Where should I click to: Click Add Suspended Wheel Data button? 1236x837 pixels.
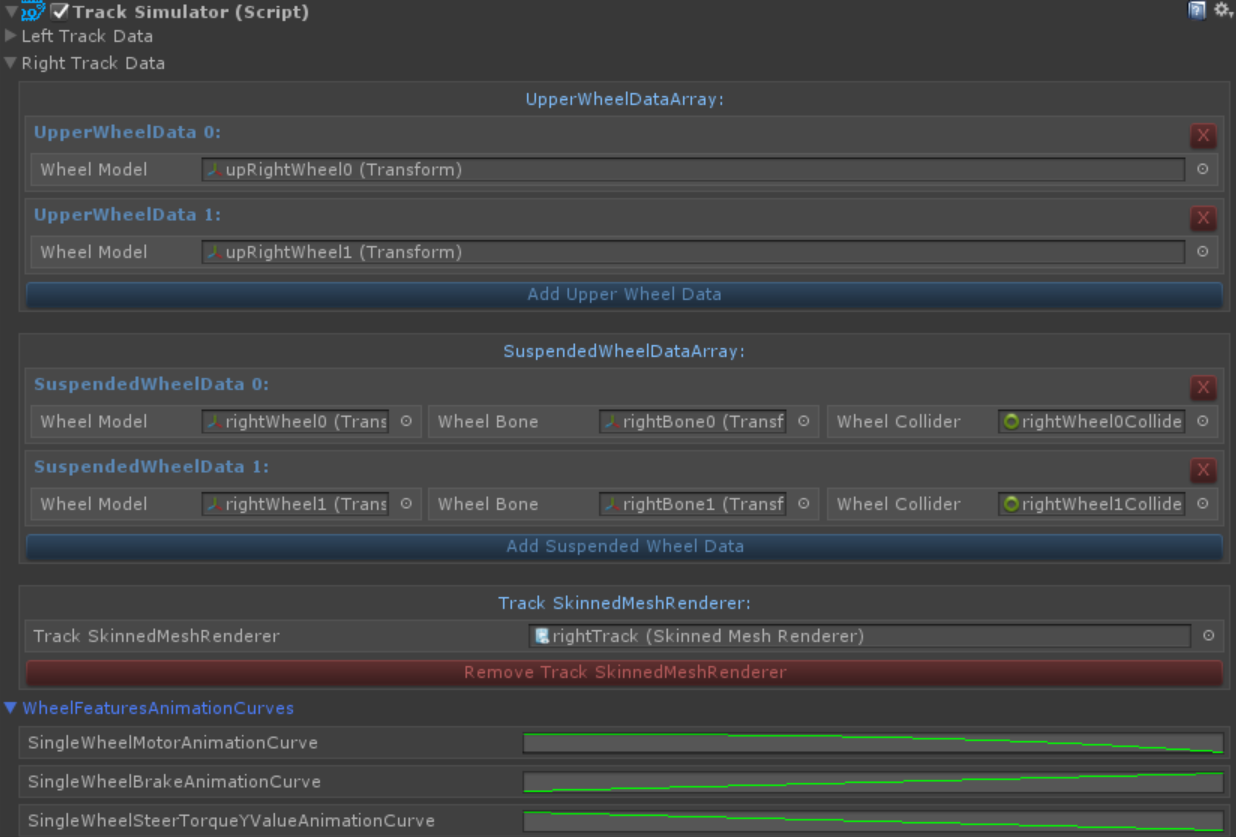pos(624,547)
